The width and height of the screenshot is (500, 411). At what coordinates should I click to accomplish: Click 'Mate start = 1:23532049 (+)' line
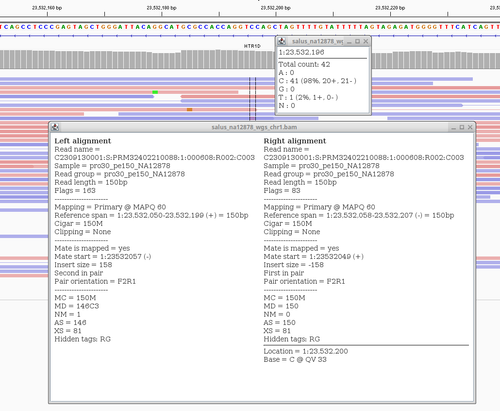tap(314, 257)
